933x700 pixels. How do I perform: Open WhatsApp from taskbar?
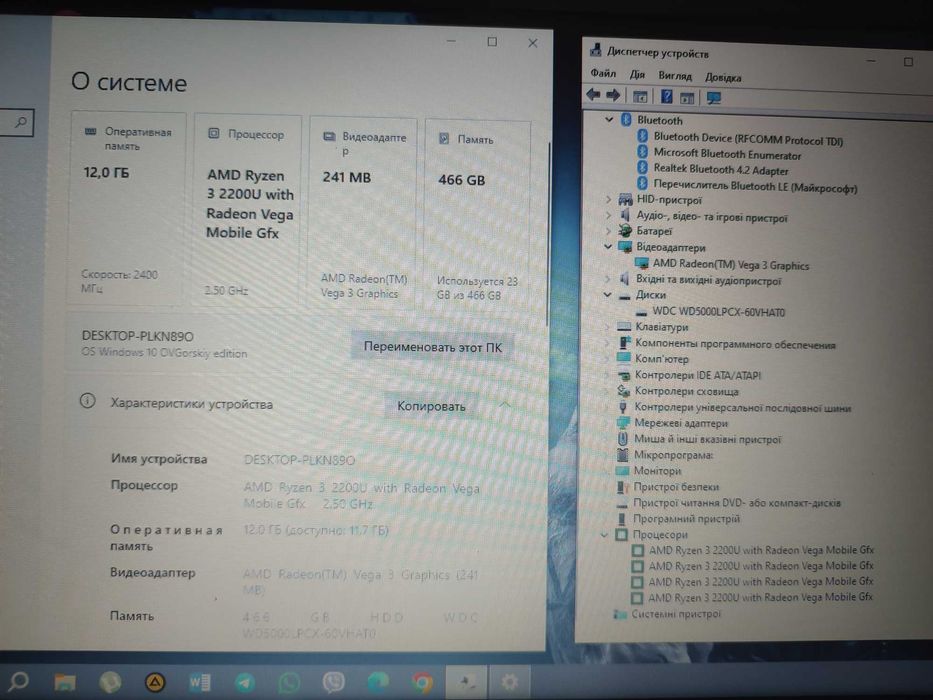[289, 683]
